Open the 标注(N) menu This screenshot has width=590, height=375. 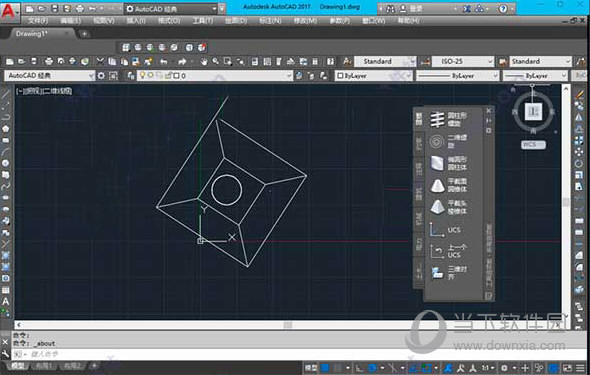tap(270, 21)
